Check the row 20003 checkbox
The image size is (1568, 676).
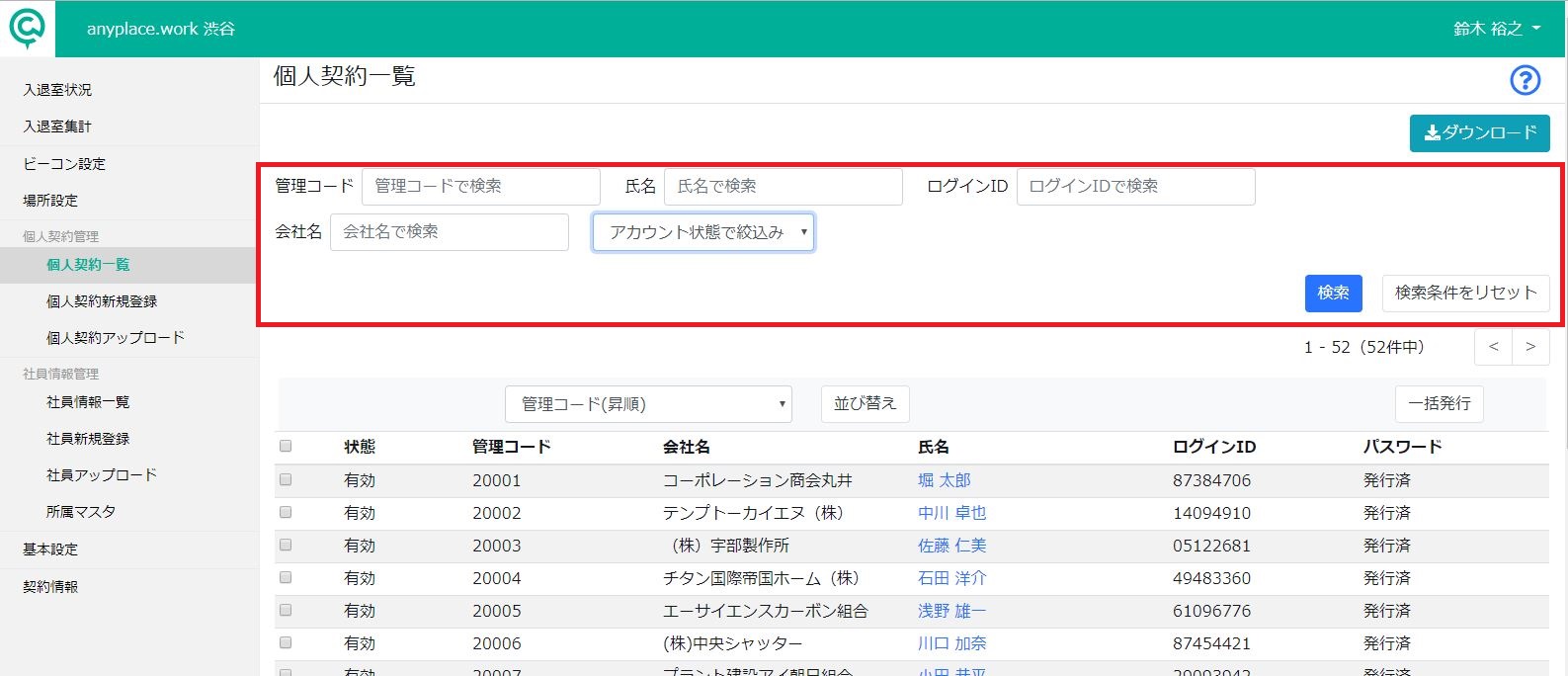(x=286, y=545)
